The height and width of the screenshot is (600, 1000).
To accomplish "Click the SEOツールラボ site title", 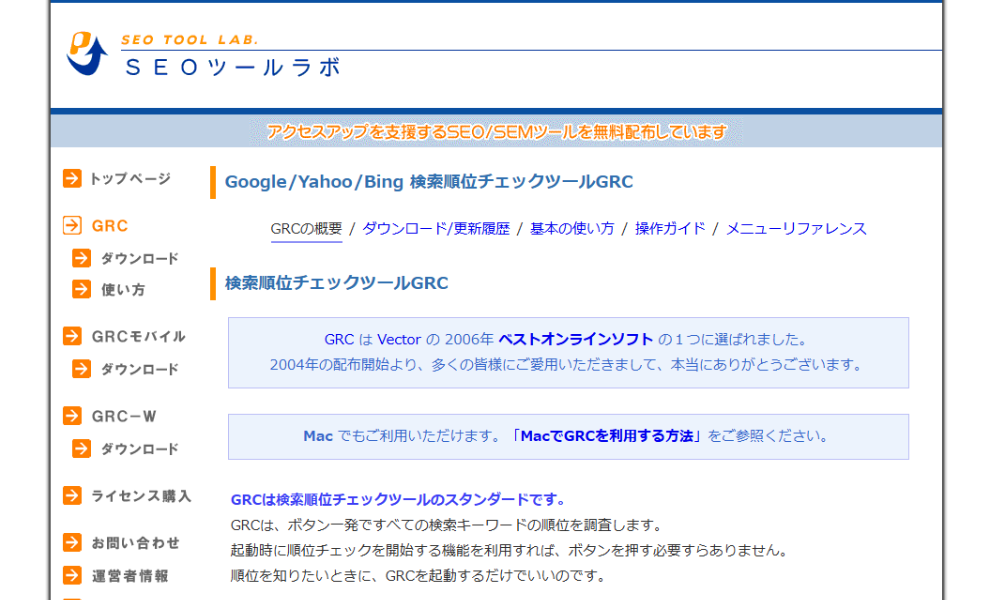I will pos(234,68).
